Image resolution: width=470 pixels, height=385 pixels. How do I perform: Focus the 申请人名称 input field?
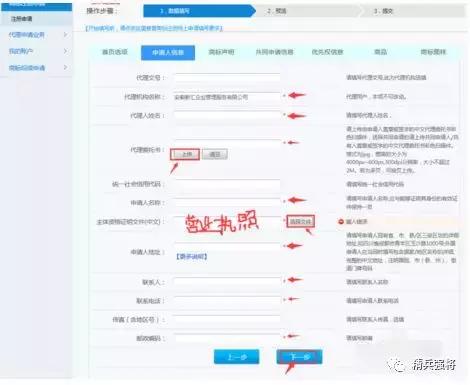227,202
